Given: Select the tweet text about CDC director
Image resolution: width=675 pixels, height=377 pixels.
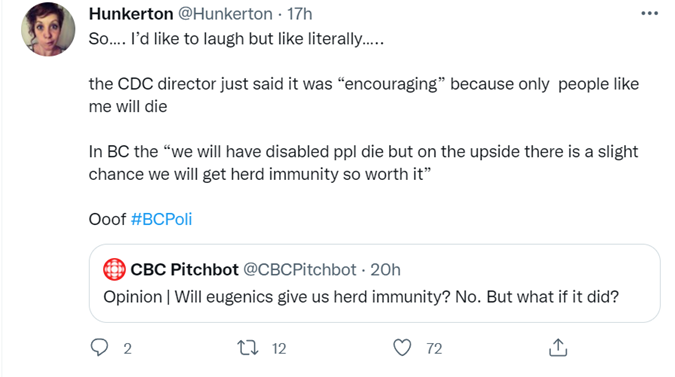Looking at the screenshot, I should [x=364, y=95].
